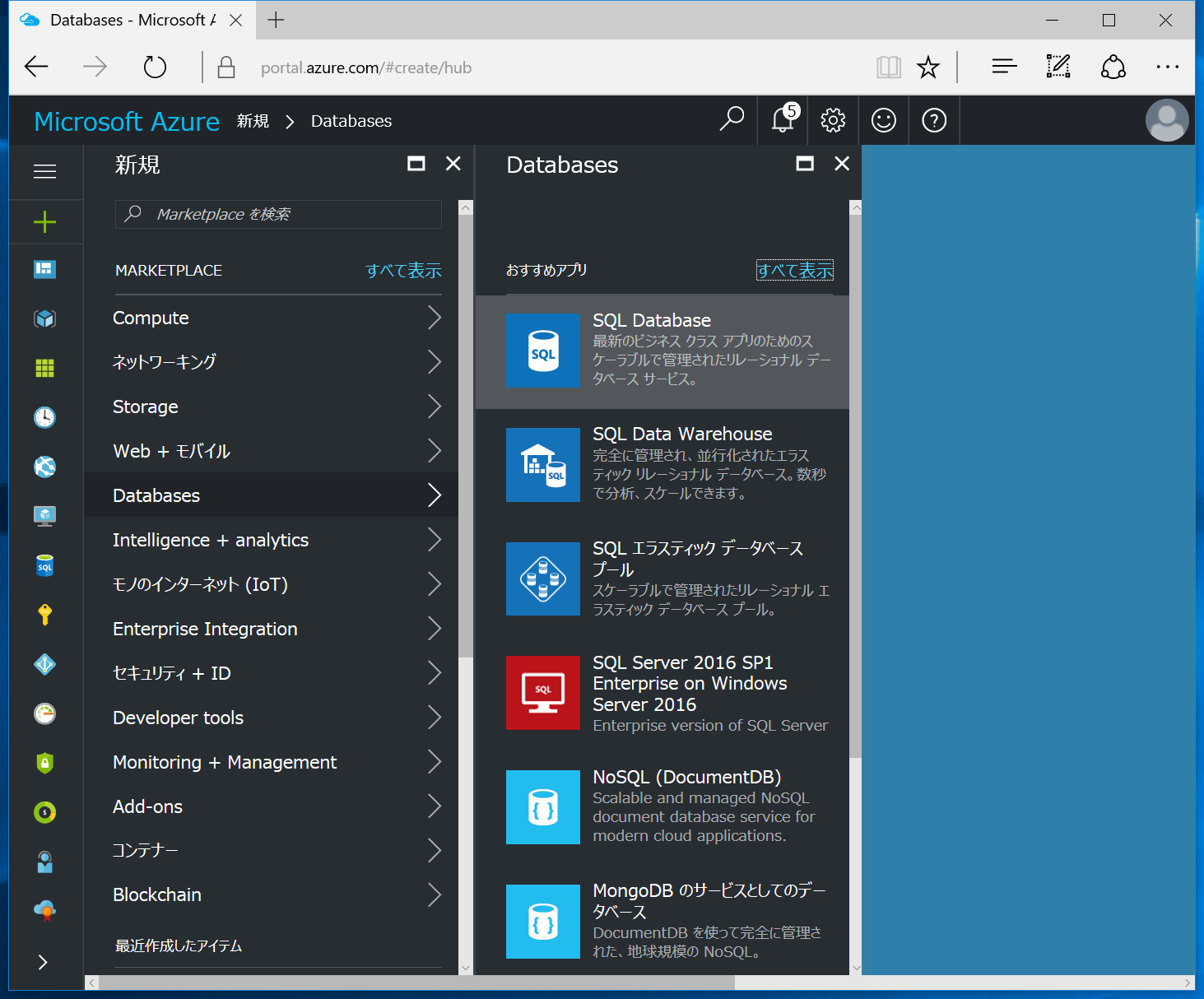1204x999 pixels.
Task: Select the Databases category row
Action: (271, 495)
